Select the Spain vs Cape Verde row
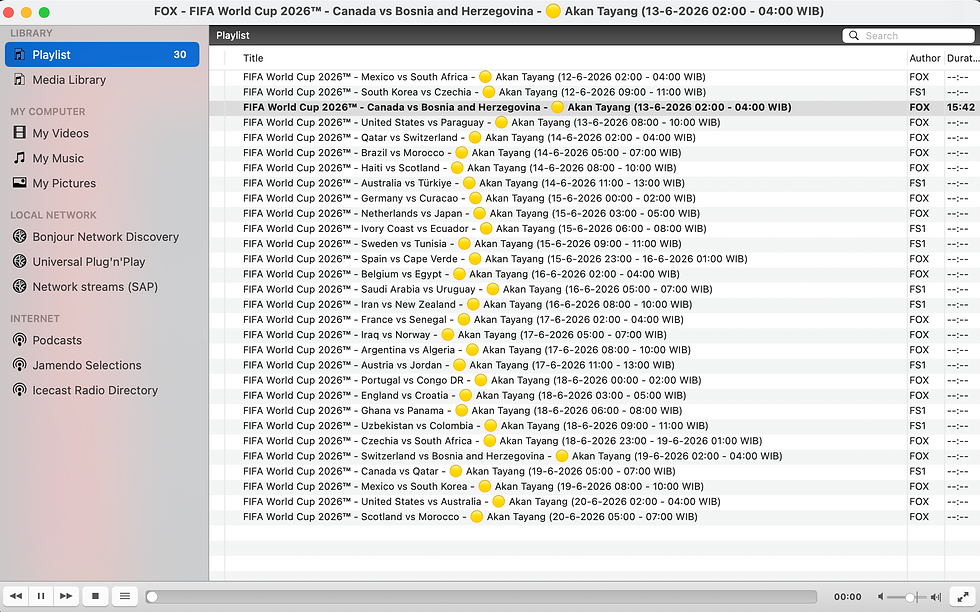 coord(594,259)
